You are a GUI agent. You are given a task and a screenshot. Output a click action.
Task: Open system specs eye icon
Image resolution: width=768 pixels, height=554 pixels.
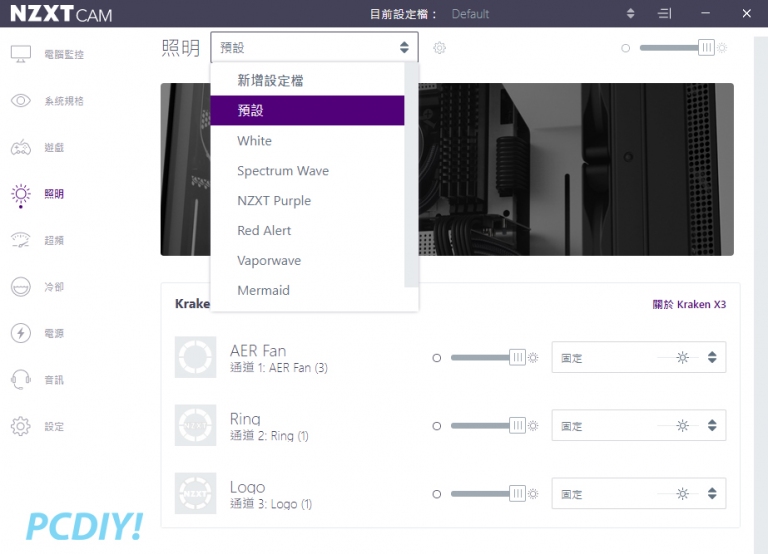(21, 100)
